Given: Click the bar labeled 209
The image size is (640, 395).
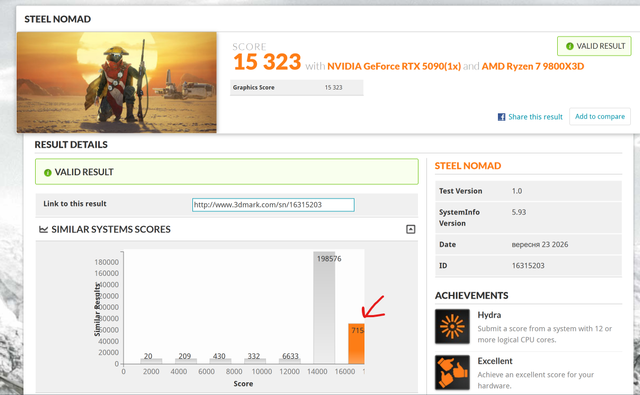Looking at the screenshot, I should click(x=186, y=361).
